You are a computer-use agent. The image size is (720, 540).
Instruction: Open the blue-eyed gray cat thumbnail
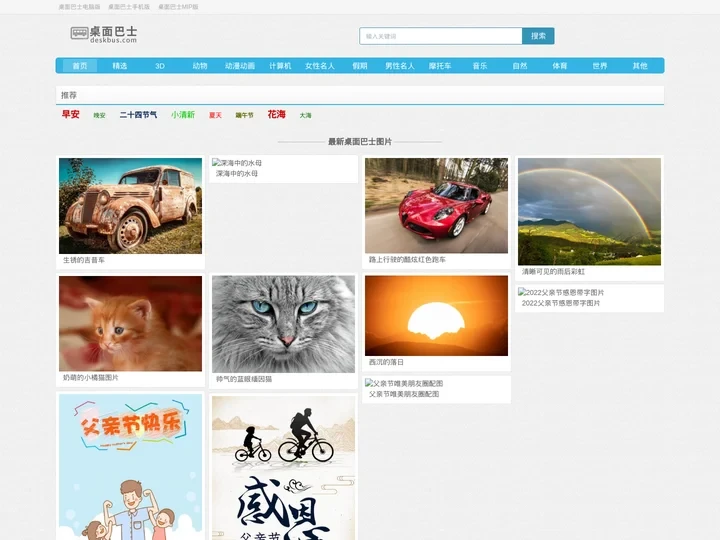click(283, 324)
